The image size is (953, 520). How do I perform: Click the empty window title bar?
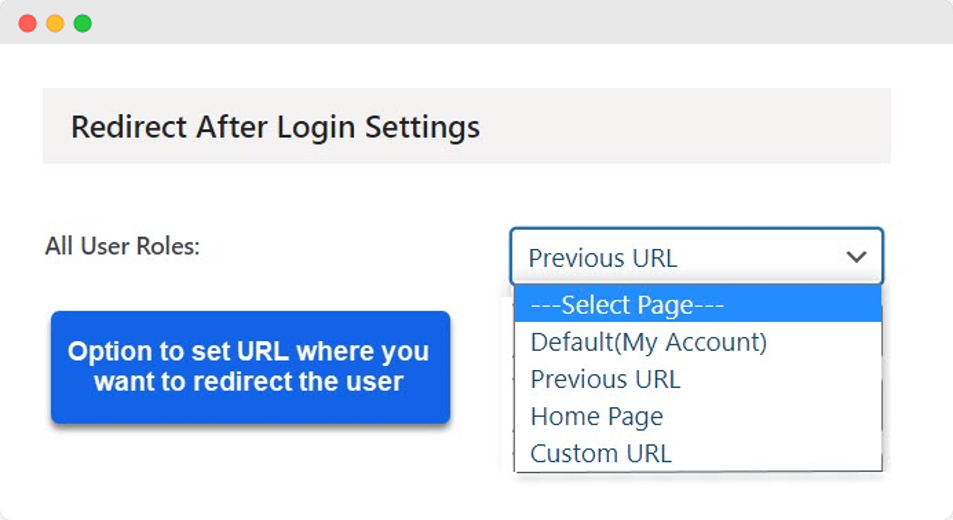(x=500, y=22)
